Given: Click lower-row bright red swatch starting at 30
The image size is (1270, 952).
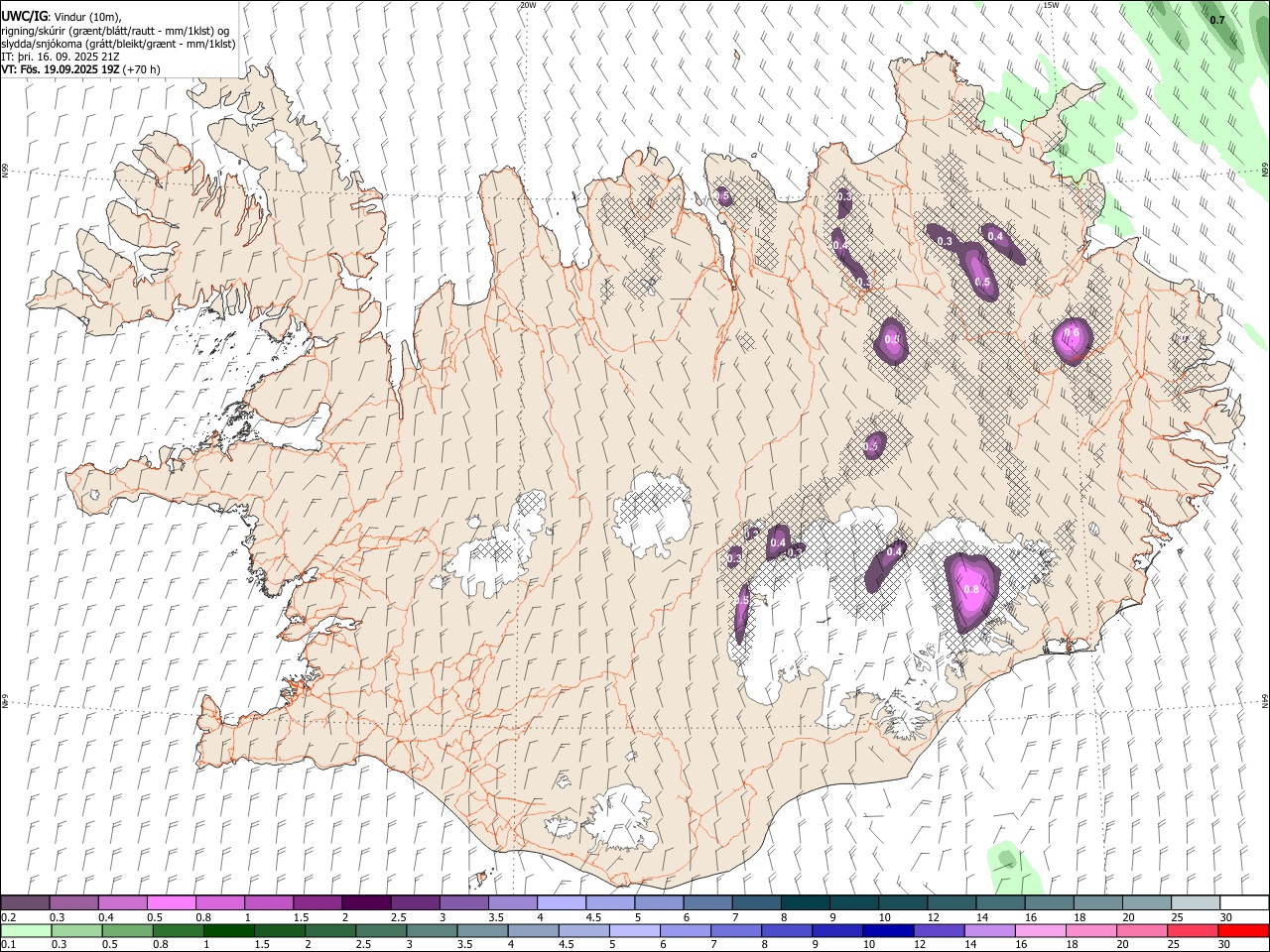Looking at the screenshot, I should pos(1242,930).
